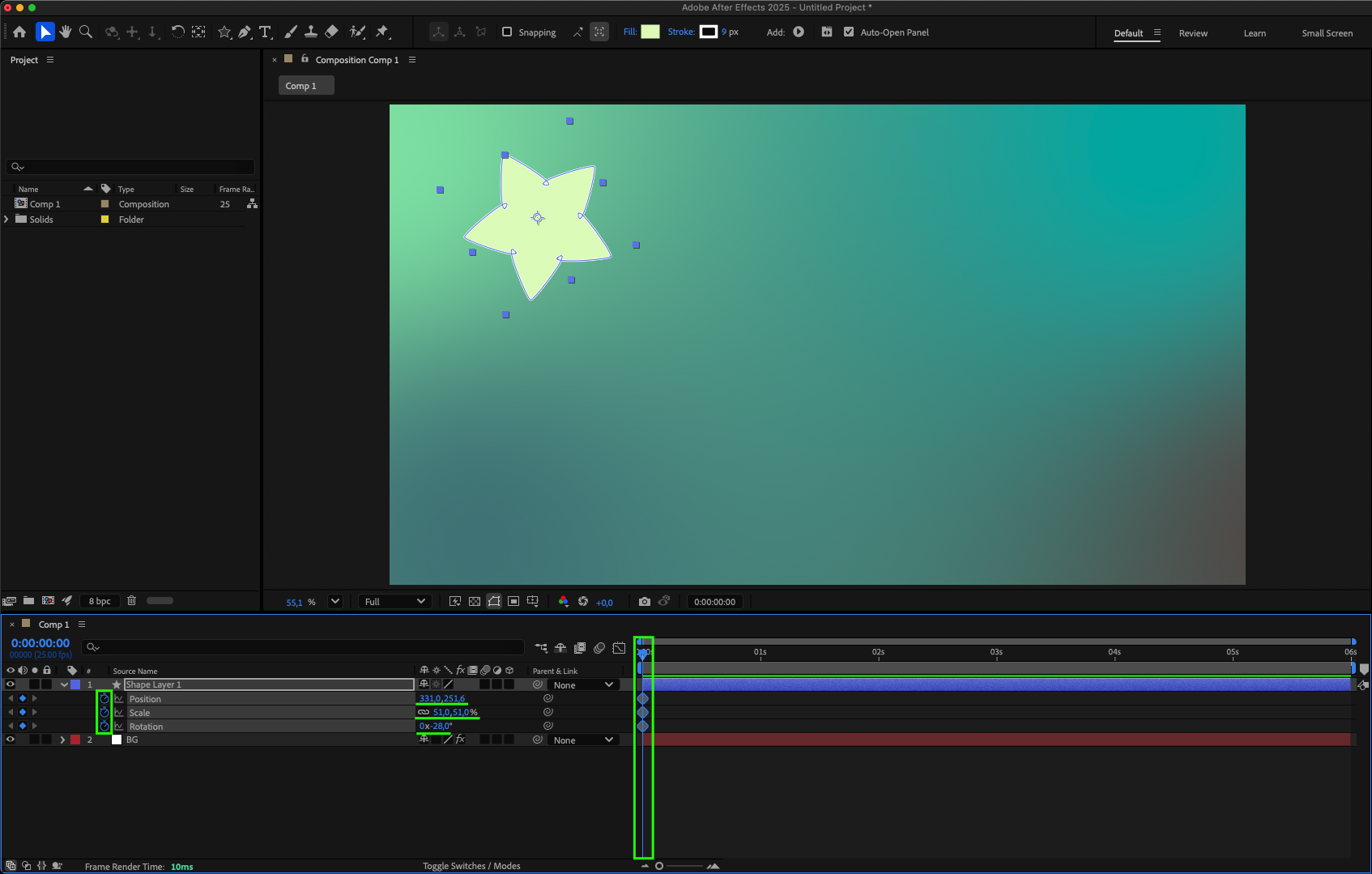Expand the BG layer properties
Screen dimensions: 1372x874
click(x=62, y=740)
